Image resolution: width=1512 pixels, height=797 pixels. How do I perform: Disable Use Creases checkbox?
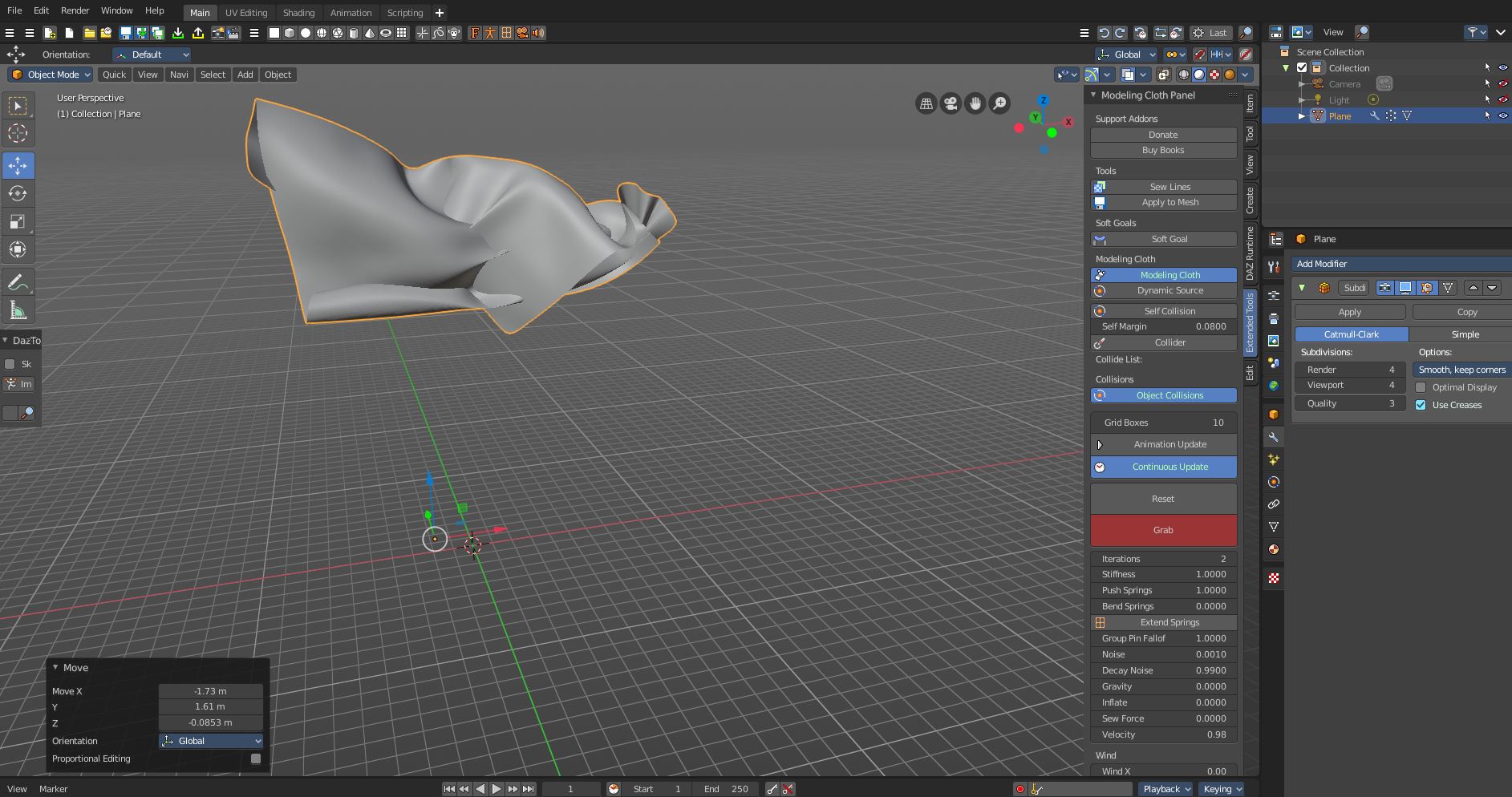(x=1421, y=405)
